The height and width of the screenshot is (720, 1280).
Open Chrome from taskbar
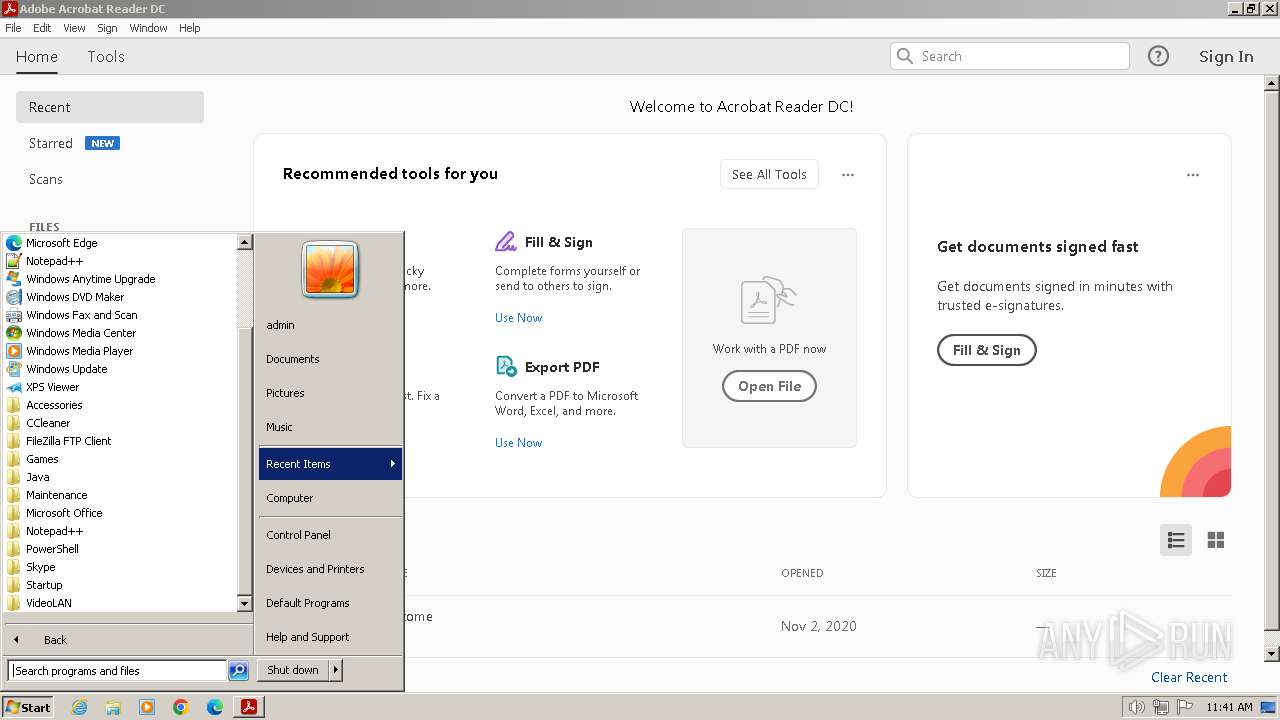click(x=181, y=707)
